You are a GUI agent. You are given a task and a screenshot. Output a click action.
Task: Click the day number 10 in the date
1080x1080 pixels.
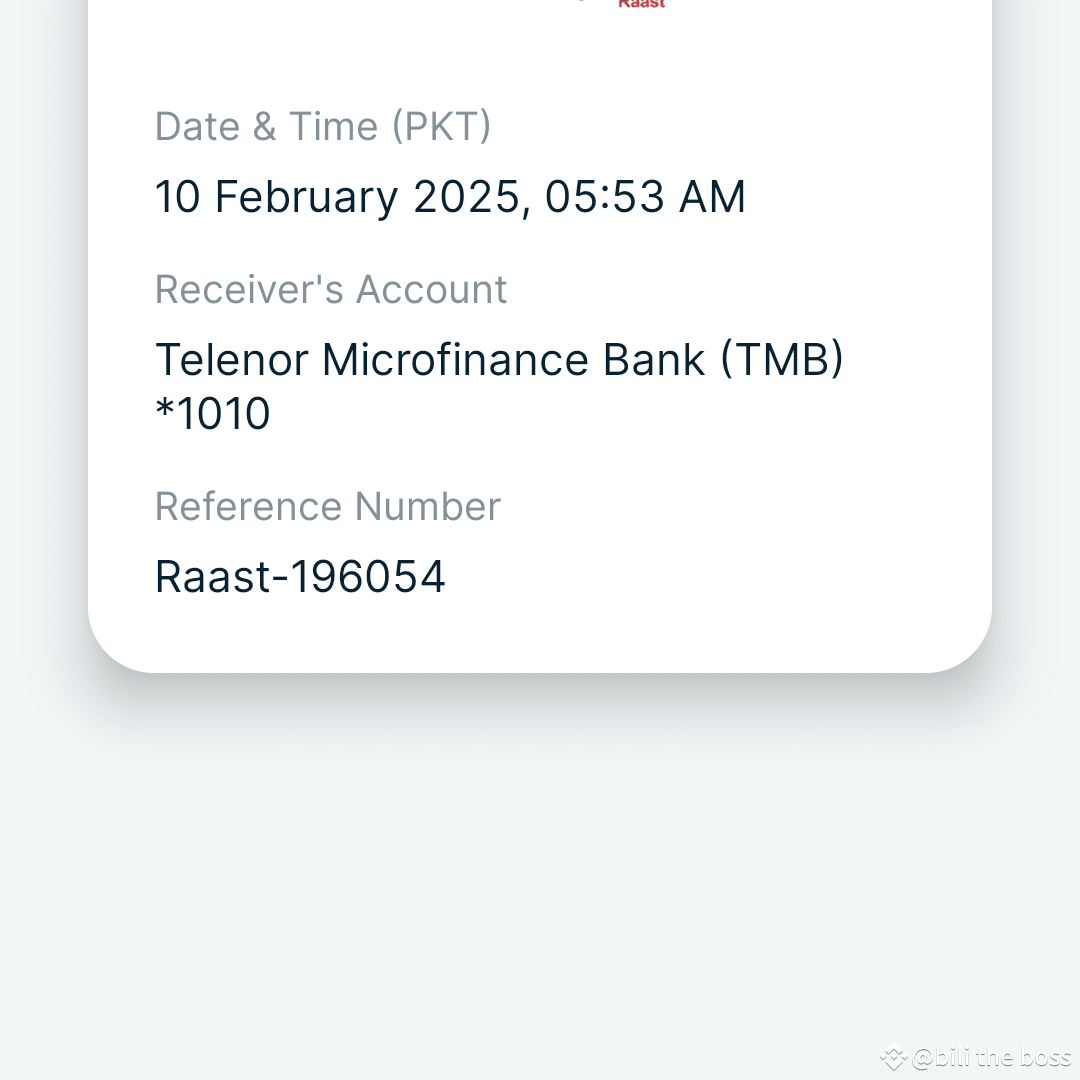178,197
